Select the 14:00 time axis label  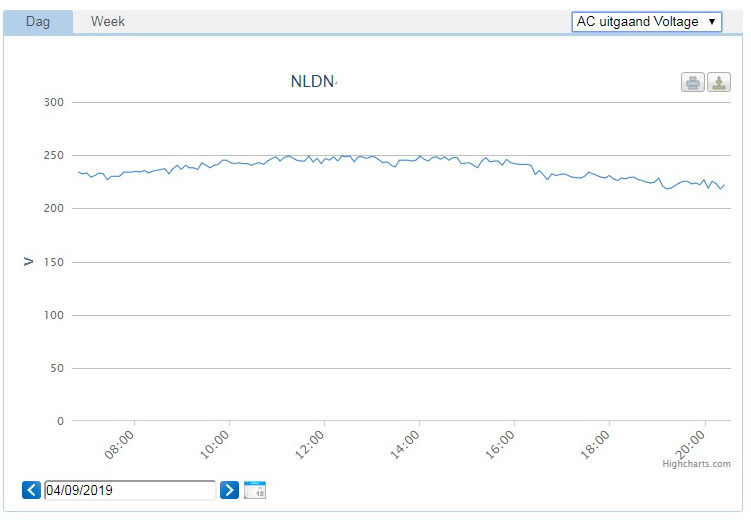407,443
